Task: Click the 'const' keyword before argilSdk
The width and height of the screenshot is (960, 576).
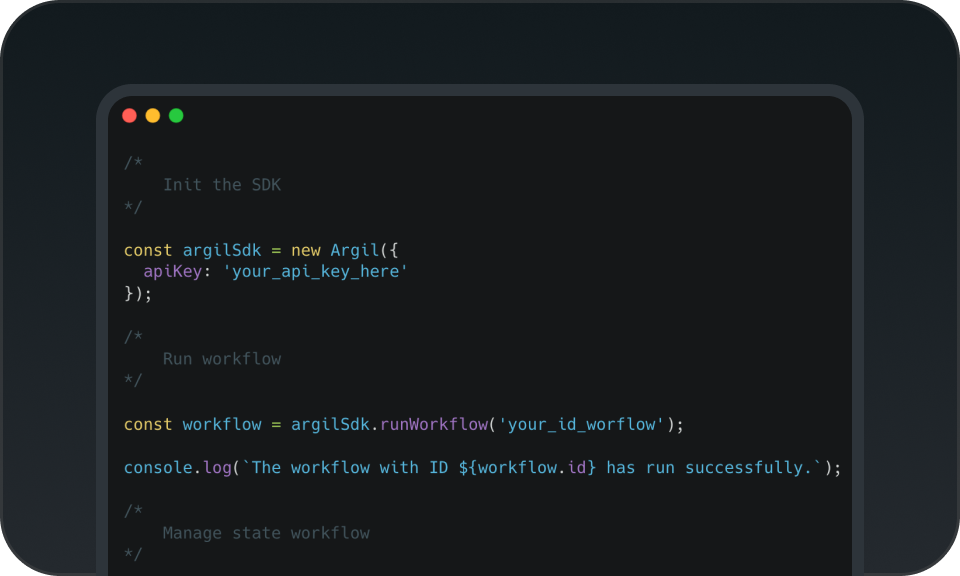Action: [148, 250]
